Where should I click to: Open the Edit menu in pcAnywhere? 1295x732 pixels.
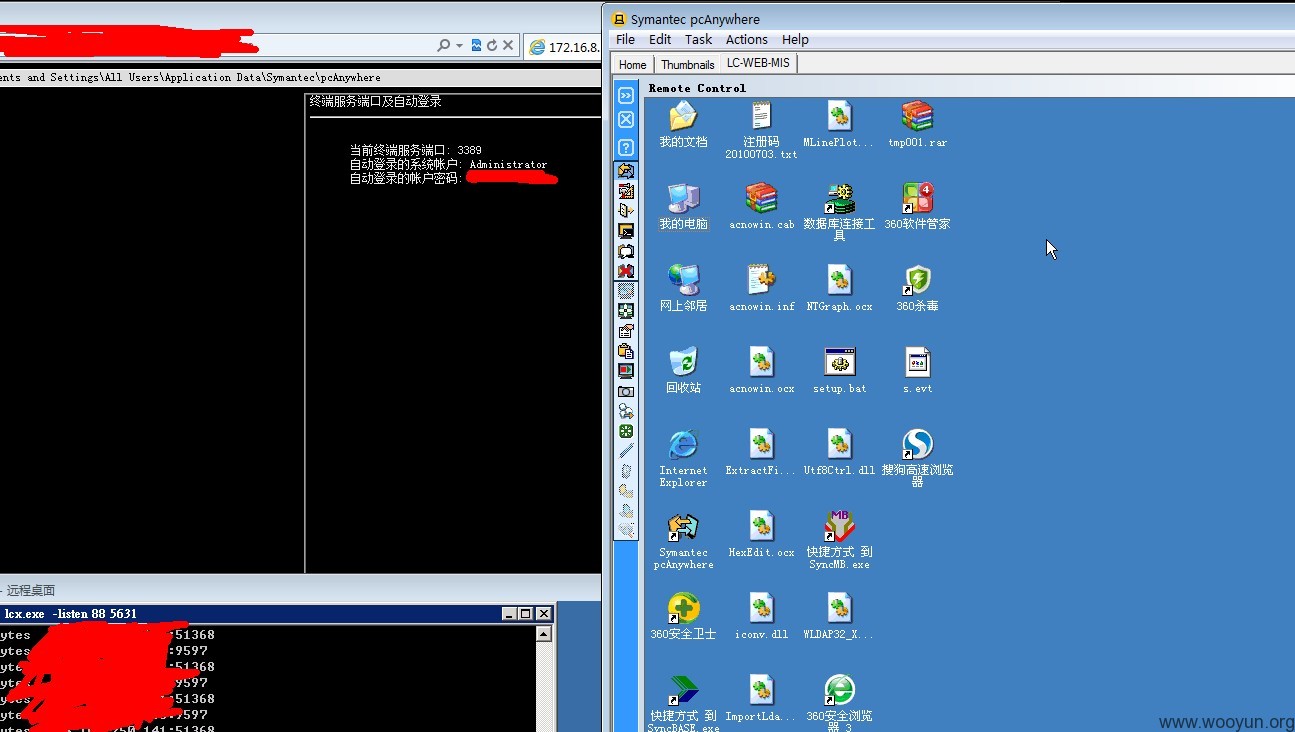tap(660, 40)
